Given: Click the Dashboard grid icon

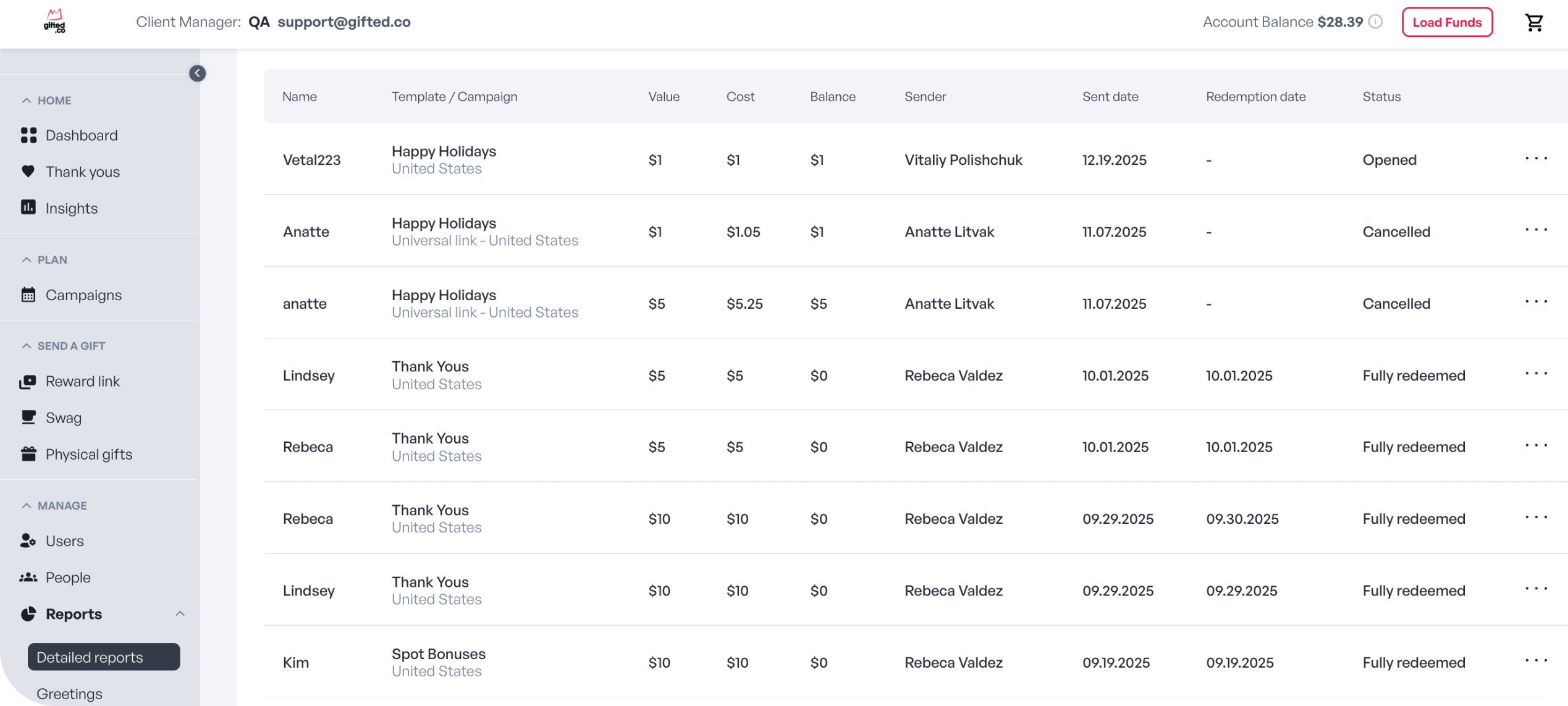Looking at the screenshot, I should coord(28,135).
